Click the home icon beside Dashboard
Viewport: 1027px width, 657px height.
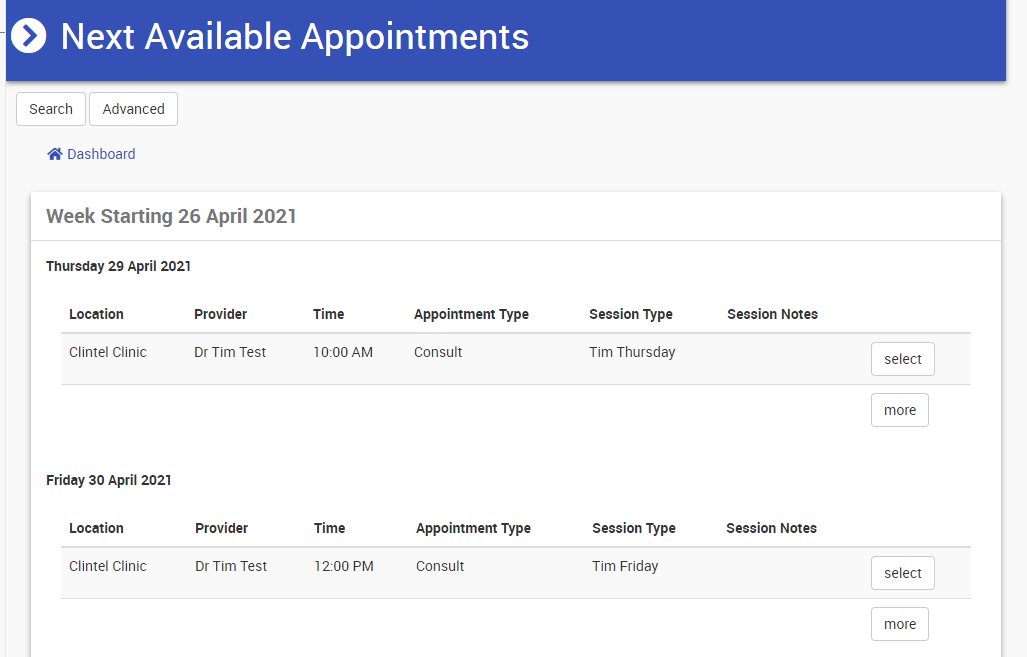tap(55, 154)
